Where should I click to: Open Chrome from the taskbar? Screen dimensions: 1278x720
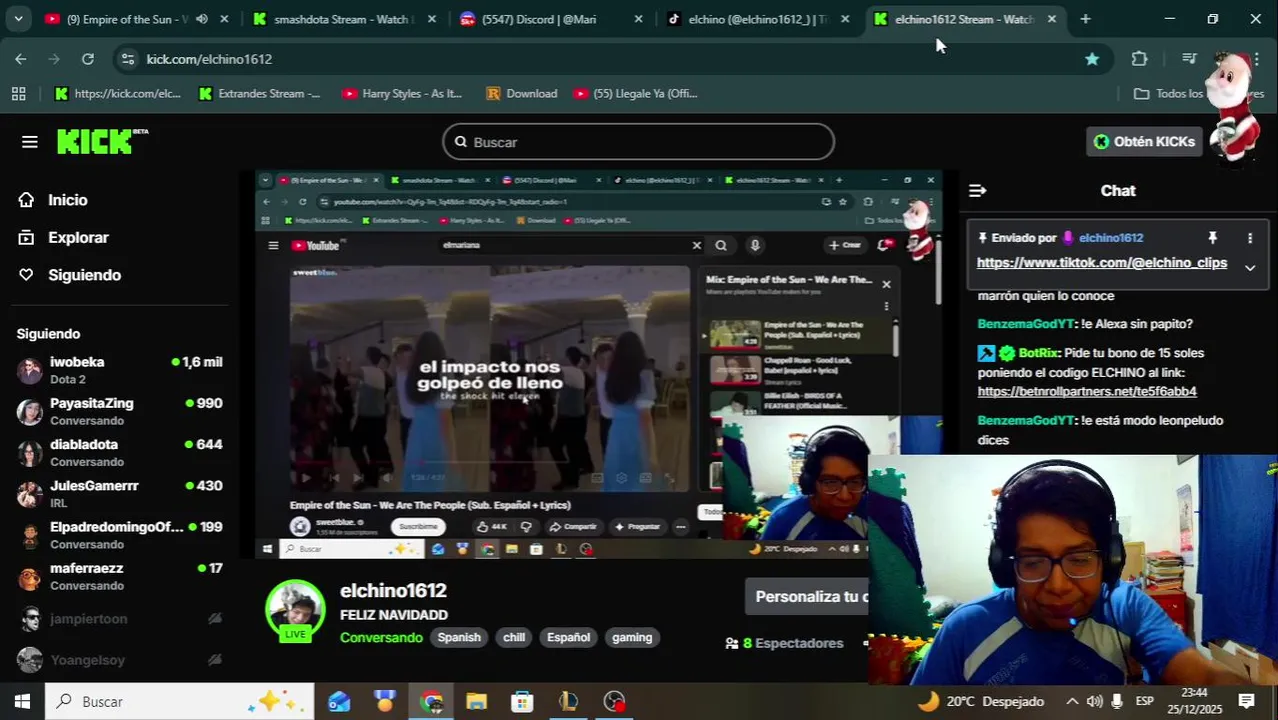(431, 702)
